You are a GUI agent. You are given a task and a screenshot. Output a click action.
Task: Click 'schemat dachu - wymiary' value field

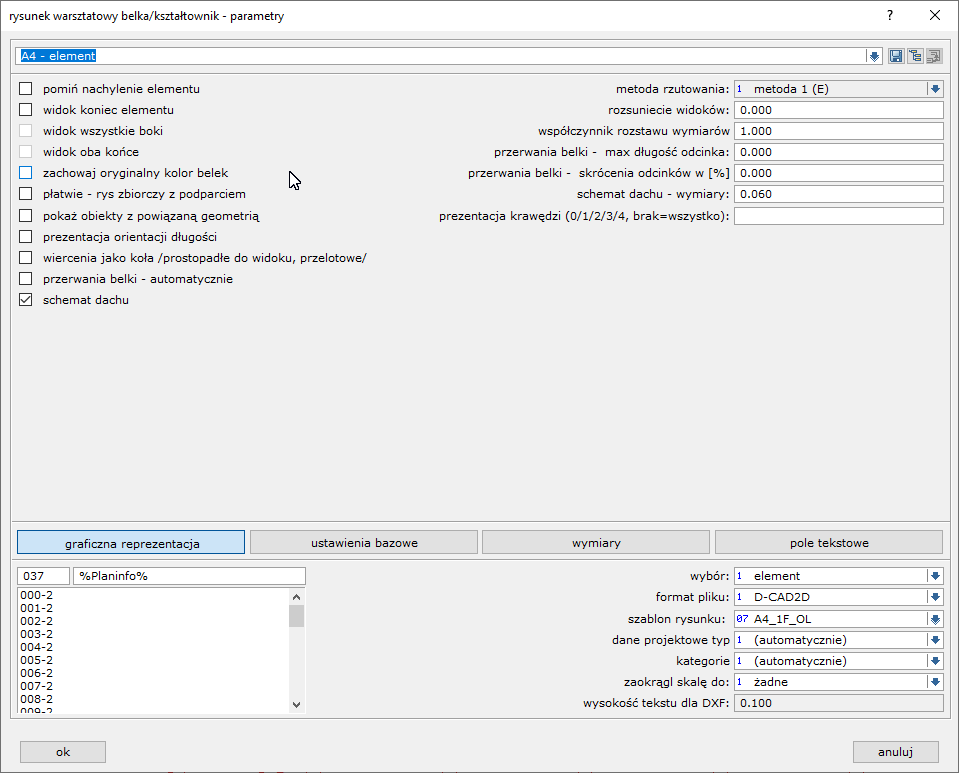(839, 194)
